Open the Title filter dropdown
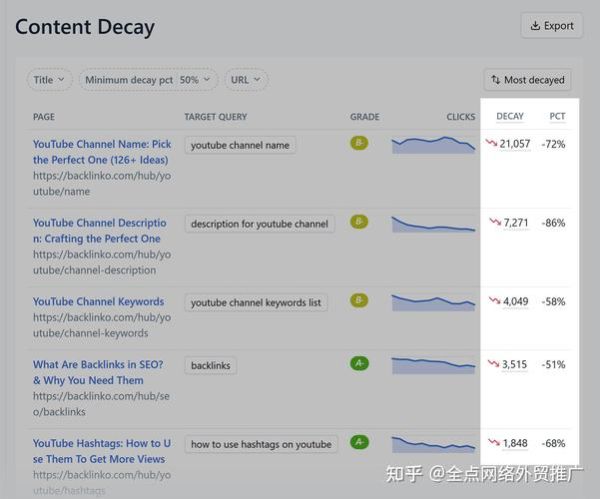Viewport: 600px width, 499px height. click(50, 79)
